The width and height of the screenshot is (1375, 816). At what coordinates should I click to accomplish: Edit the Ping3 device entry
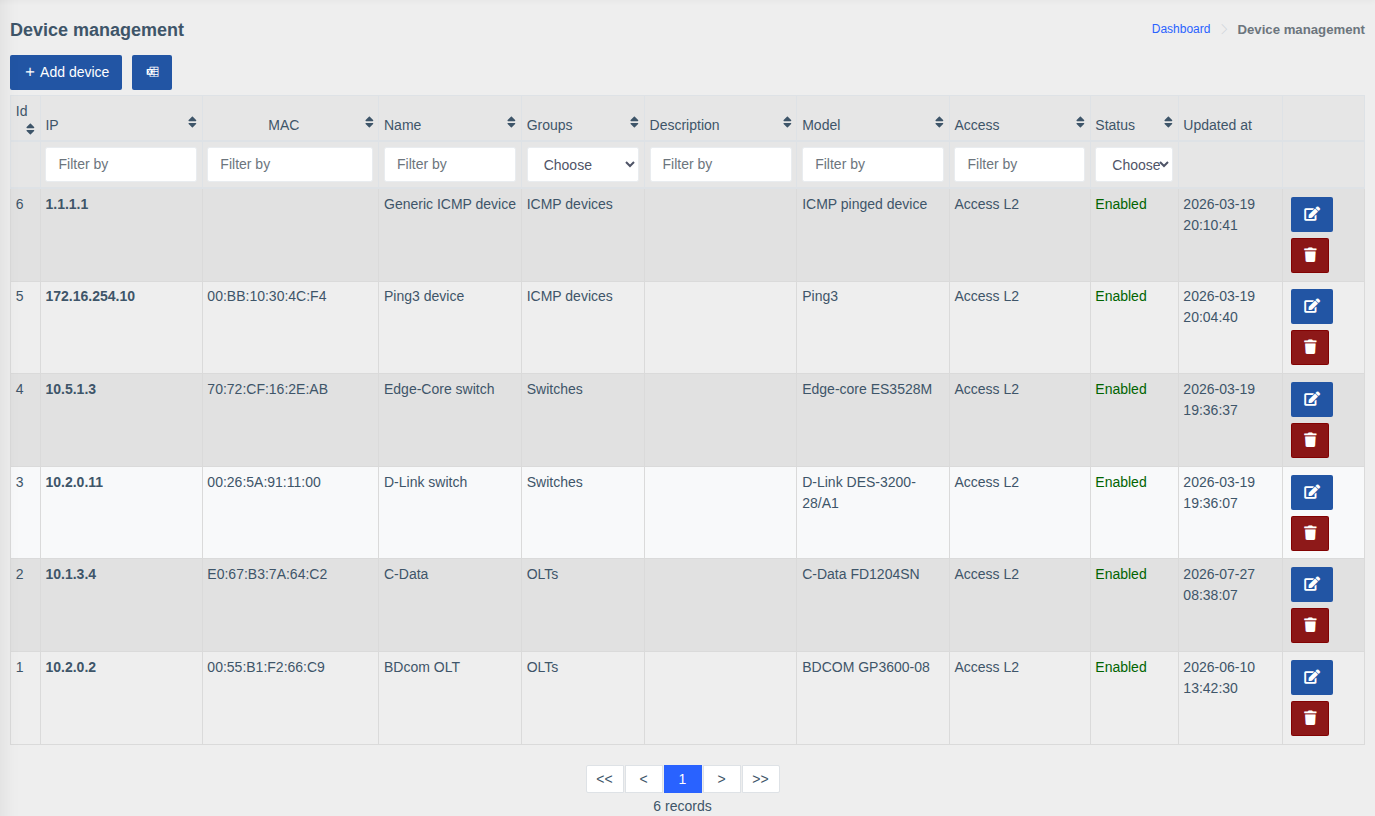1311,306
